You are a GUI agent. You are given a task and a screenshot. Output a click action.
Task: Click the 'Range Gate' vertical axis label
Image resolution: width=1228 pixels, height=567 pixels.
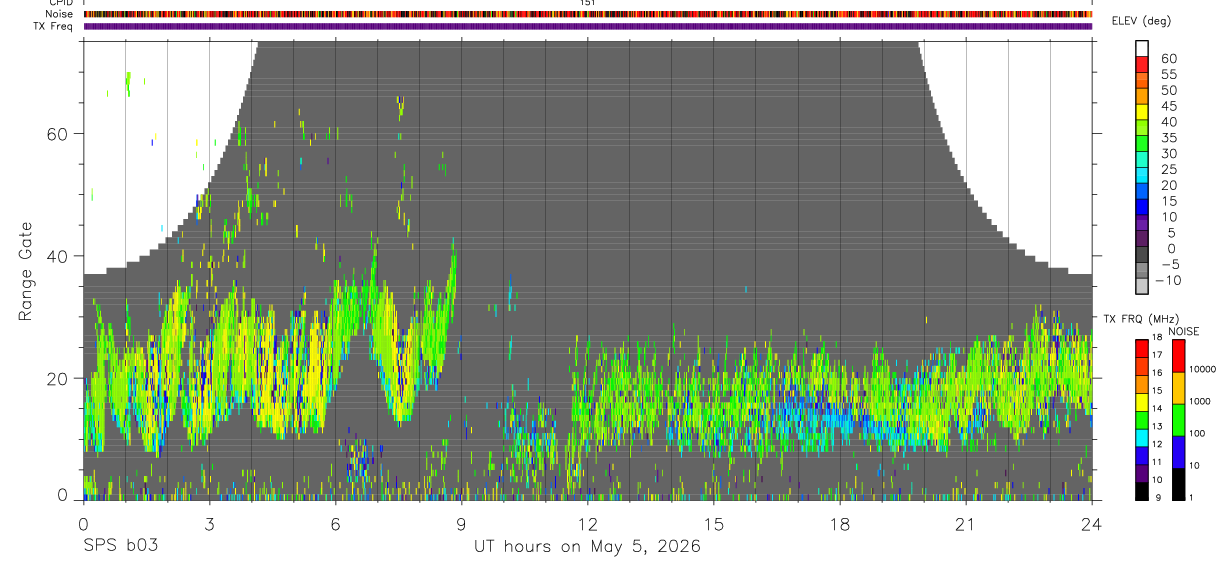click(25, 272)
